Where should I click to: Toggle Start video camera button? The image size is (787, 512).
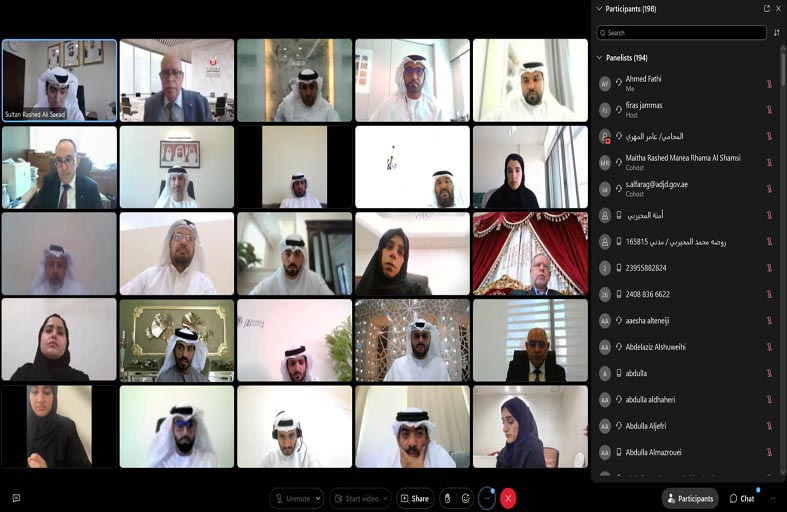tap(354, 498)
